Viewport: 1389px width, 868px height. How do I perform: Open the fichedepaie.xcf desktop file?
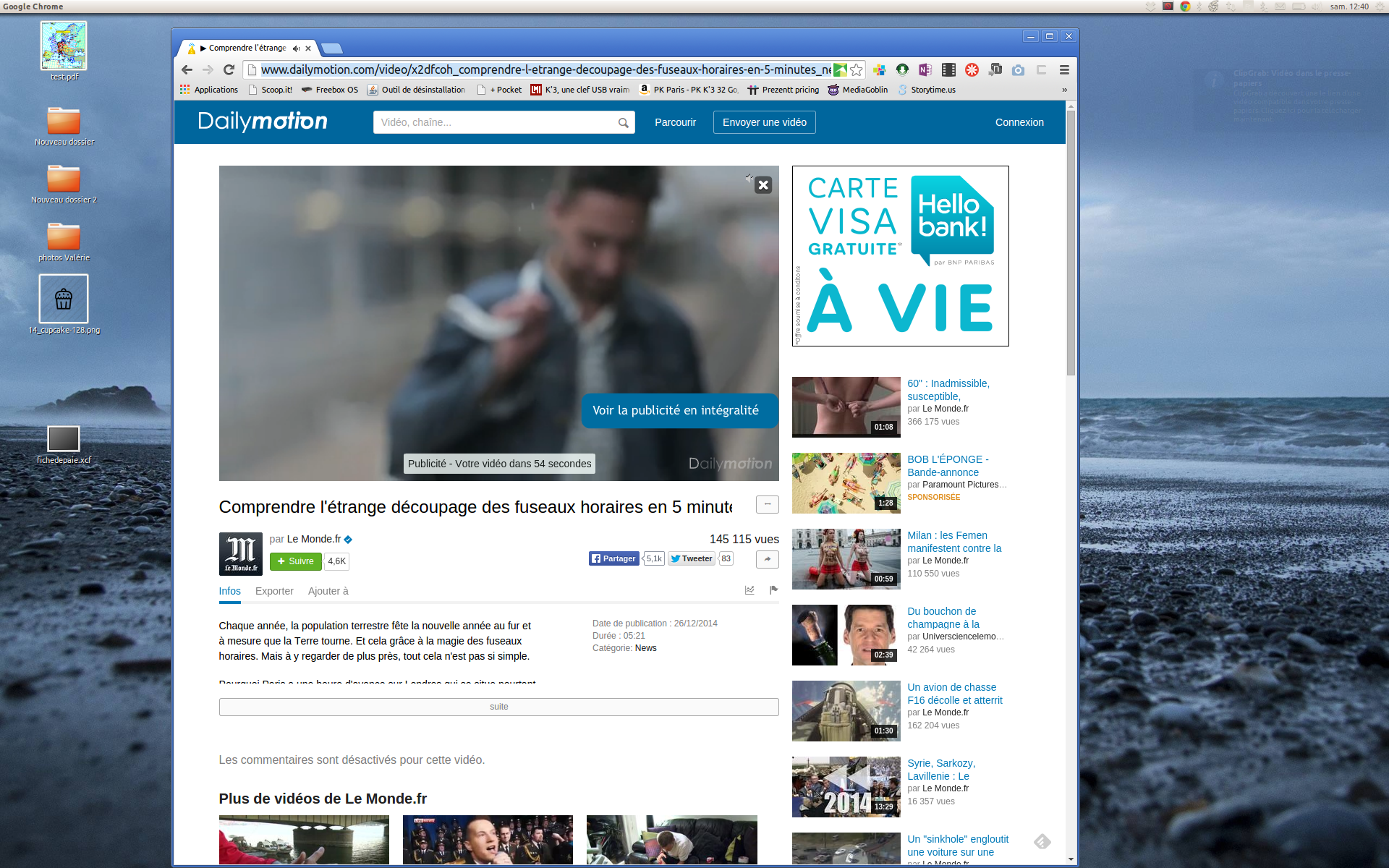[x=64, y=445]
